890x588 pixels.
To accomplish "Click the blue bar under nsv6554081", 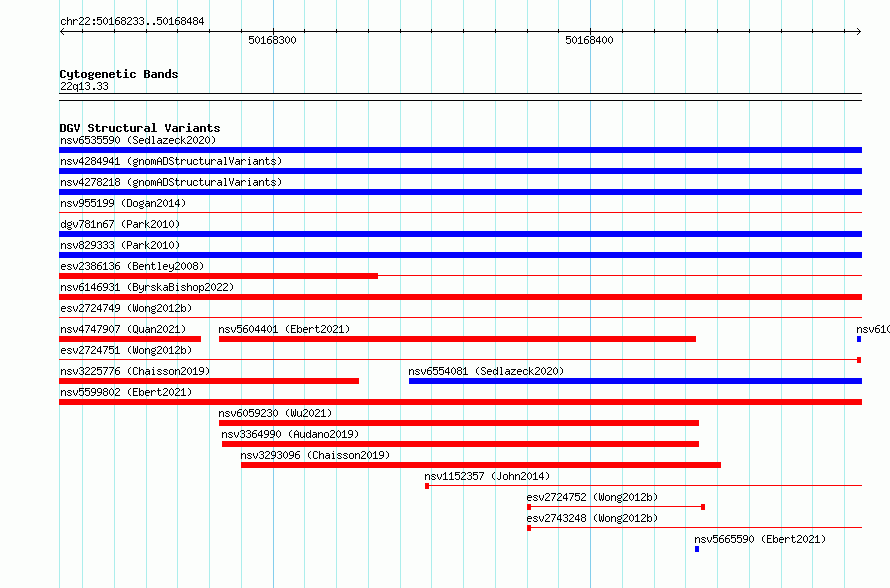I will click(635, 381).
